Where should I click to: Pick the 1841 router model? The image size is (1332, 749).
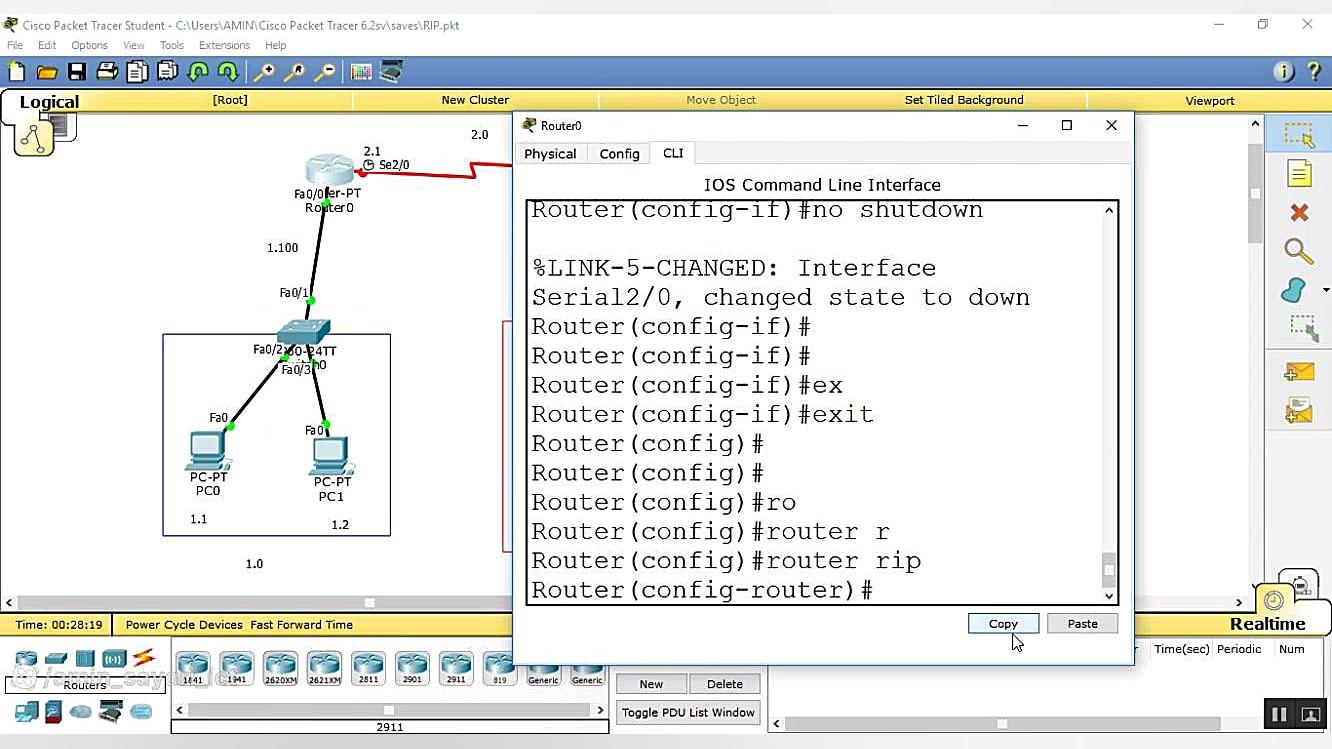pos(193,668)
